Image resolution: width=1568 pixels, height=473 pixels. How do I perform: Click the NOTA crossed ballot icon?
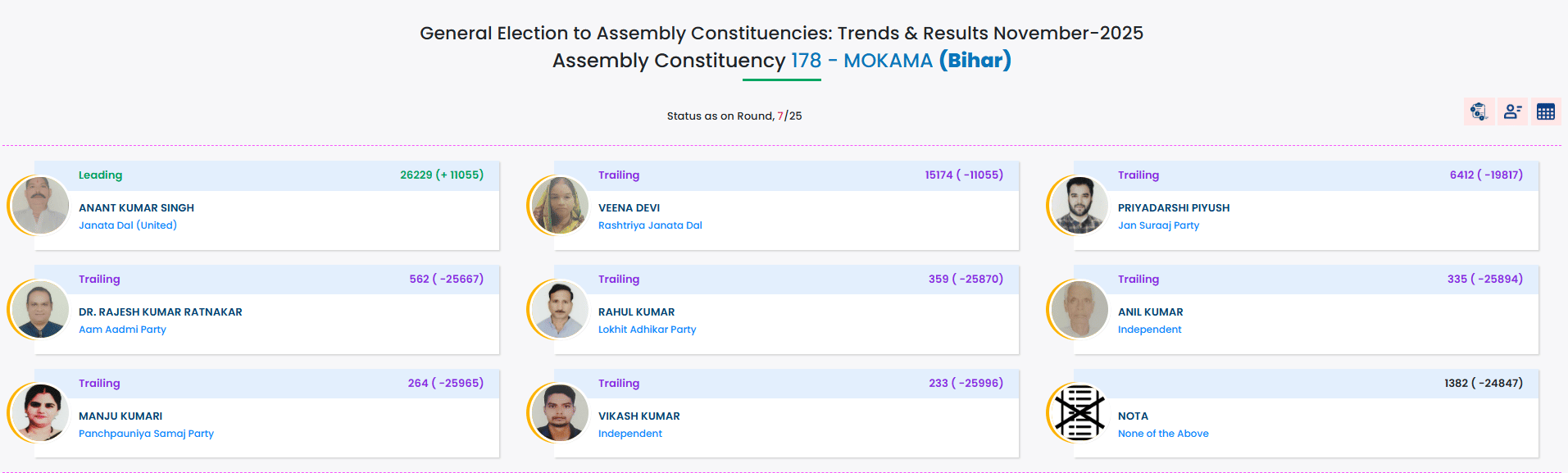point(1079,412)
